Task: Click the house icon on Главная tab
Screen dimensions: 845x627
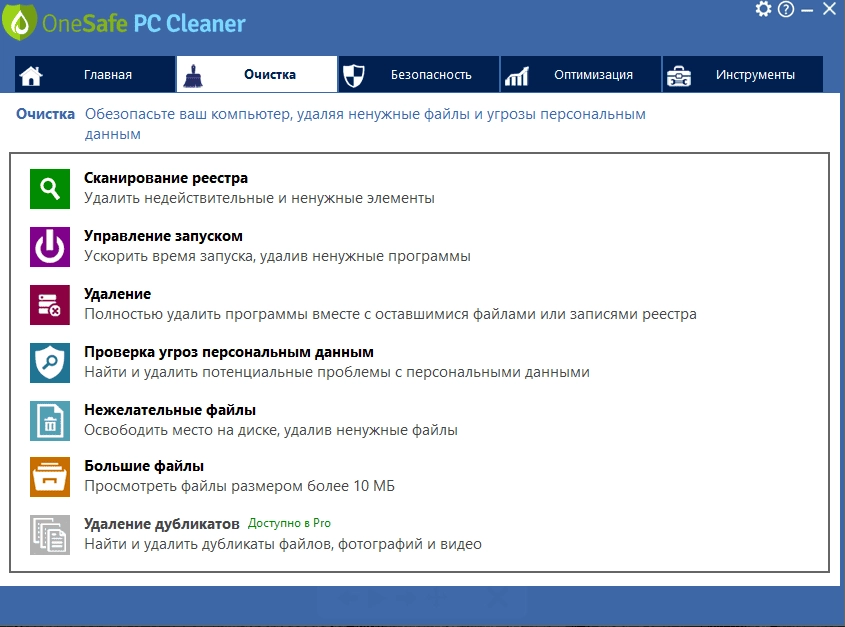Action: pos(31,75)
